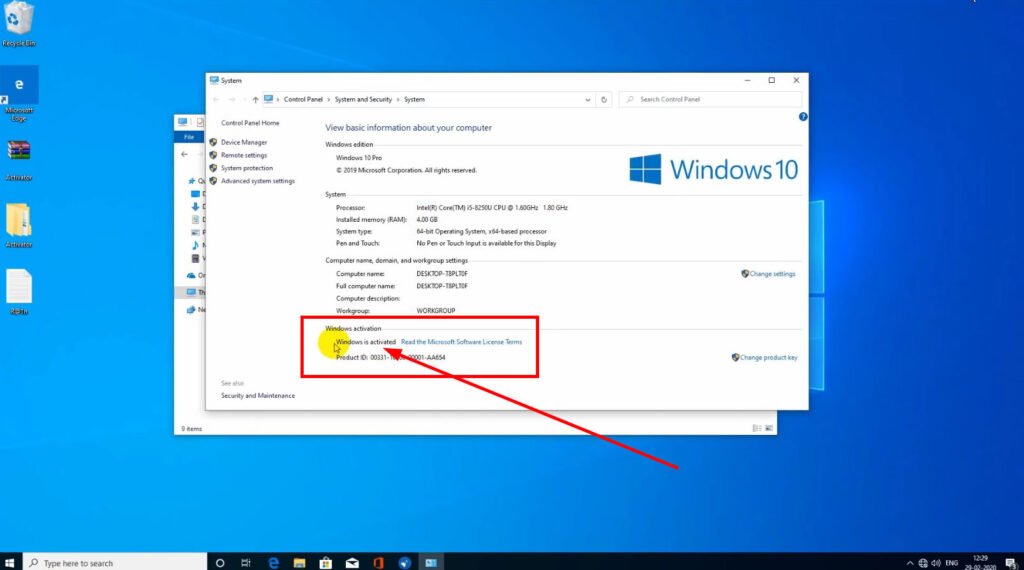The height and width of the screenshot is (570, 1024).
Task: Click the ENG language indicator
Action: coord(952,563)
